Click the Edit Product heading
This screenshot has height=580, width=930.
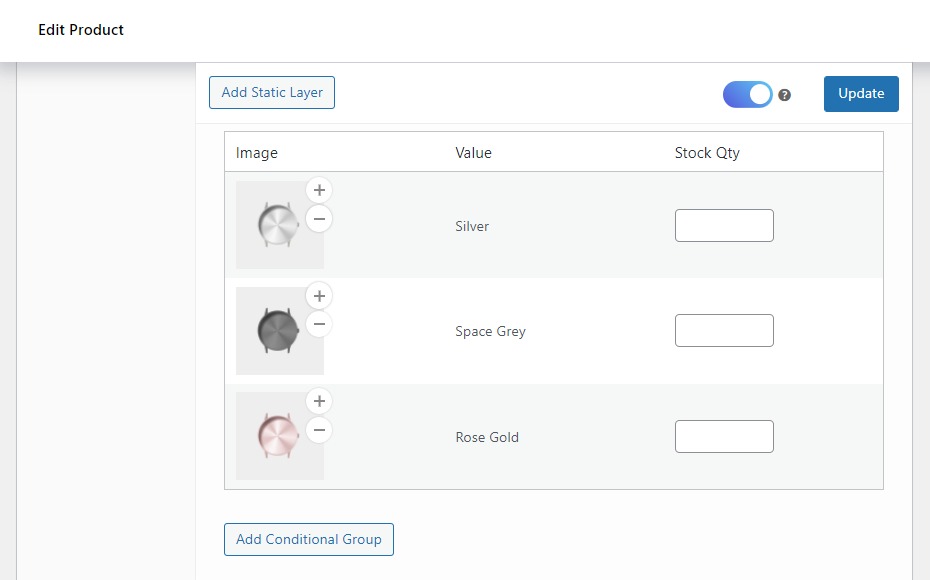click(80, 29)
